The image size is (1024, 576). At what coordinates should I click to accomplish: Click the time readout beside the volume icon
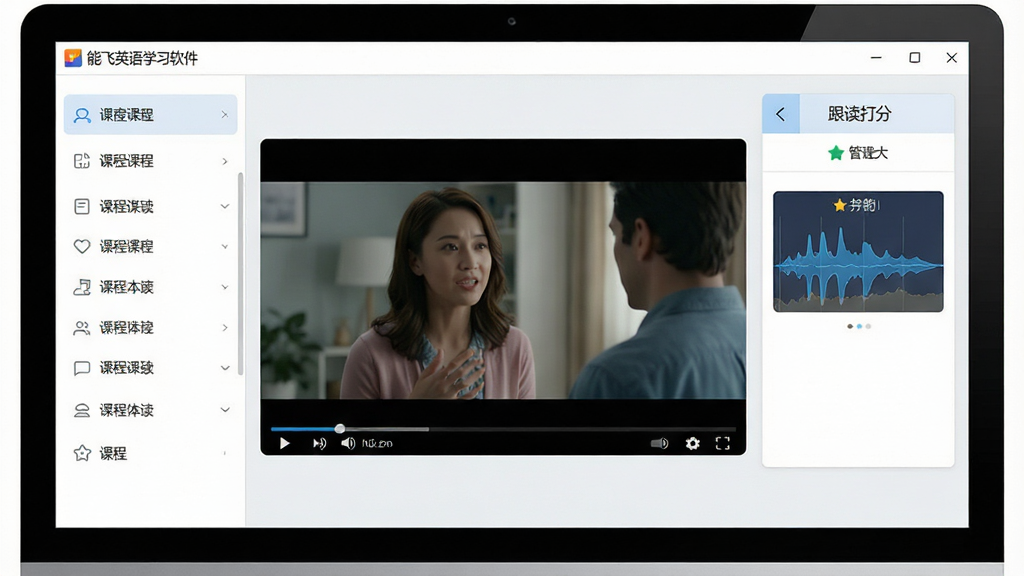tap(377, 443)
